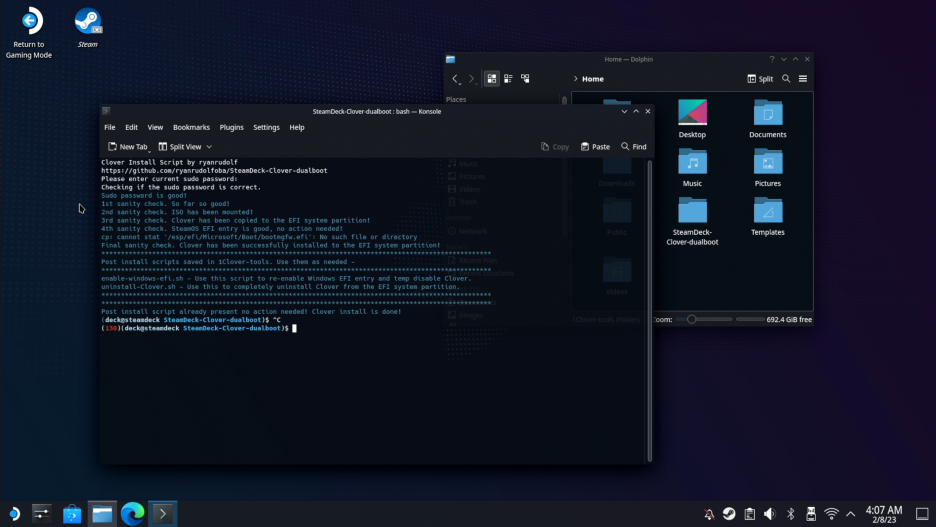Viewport: 936px width, 527px height.
Task: Open Return to Gaming Mode desktop icon
Action: [29, 33]
